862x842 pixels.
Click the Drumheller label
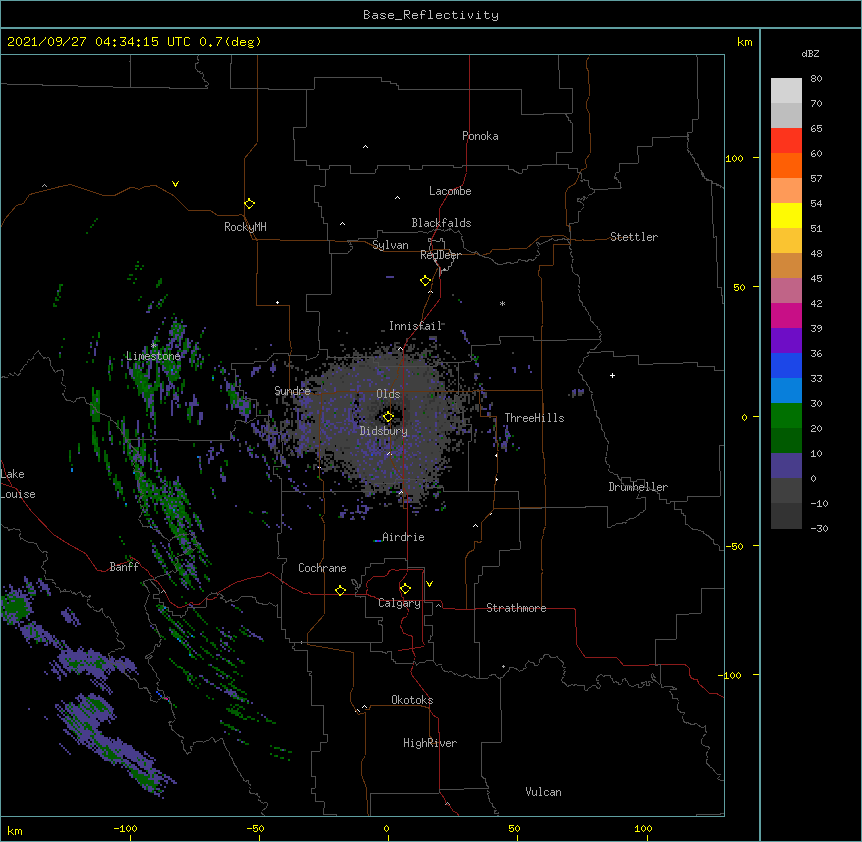coord(638,487)
